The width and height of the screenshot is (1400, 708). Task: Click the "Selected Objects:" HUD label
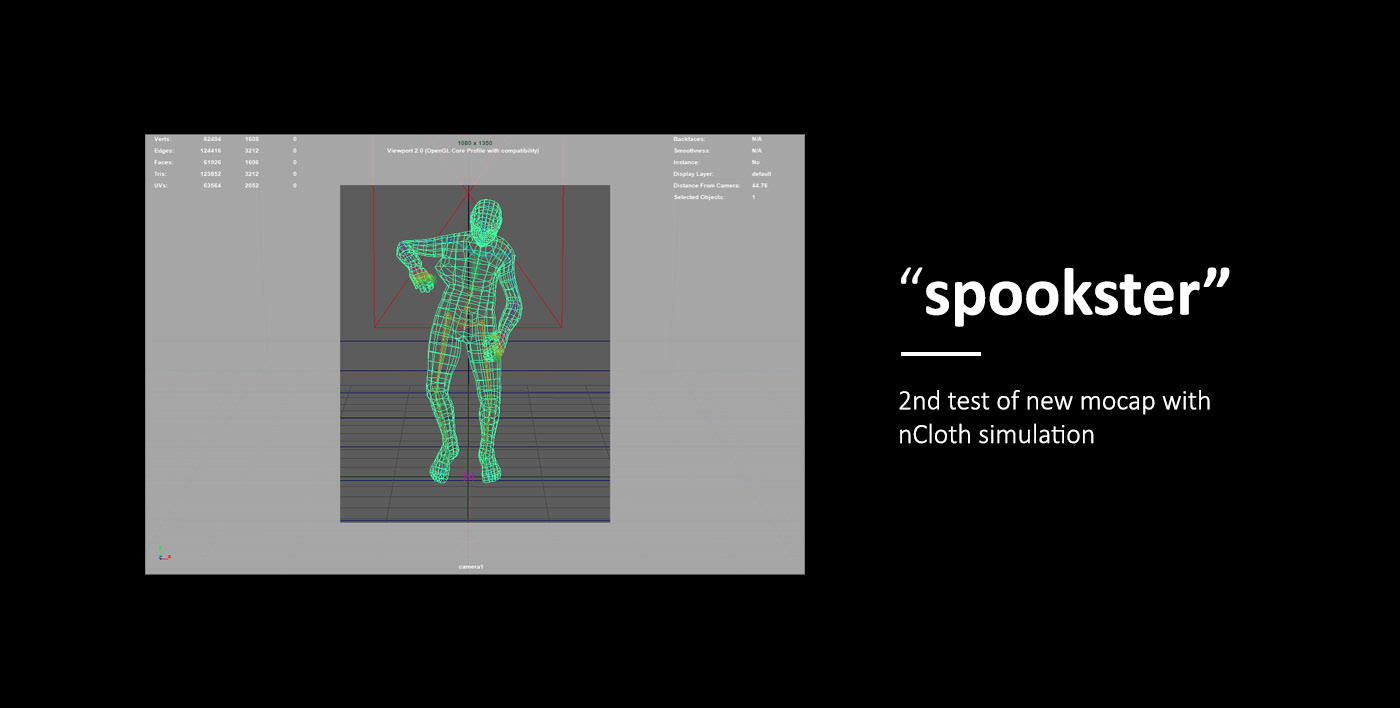[699, 197]
